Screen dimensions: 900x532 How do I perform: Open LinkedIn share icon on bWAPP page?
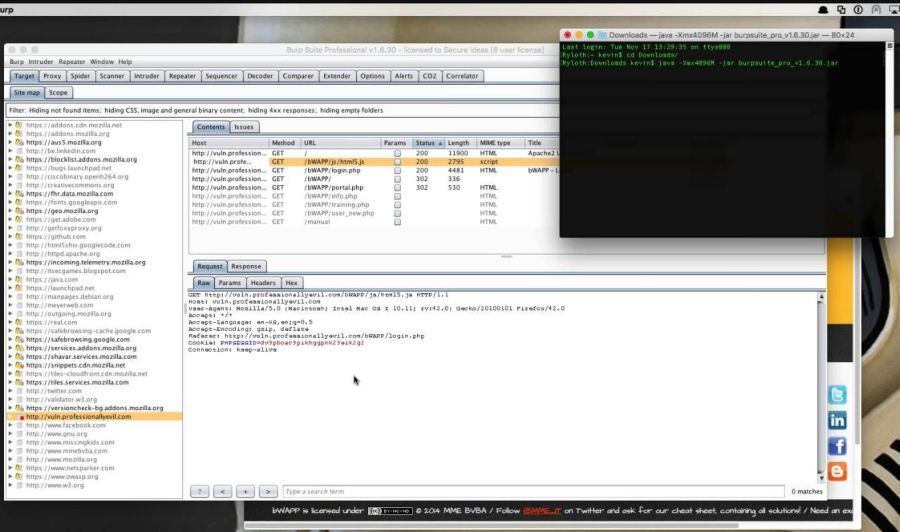pyautogui.click(x=837, y=421)
